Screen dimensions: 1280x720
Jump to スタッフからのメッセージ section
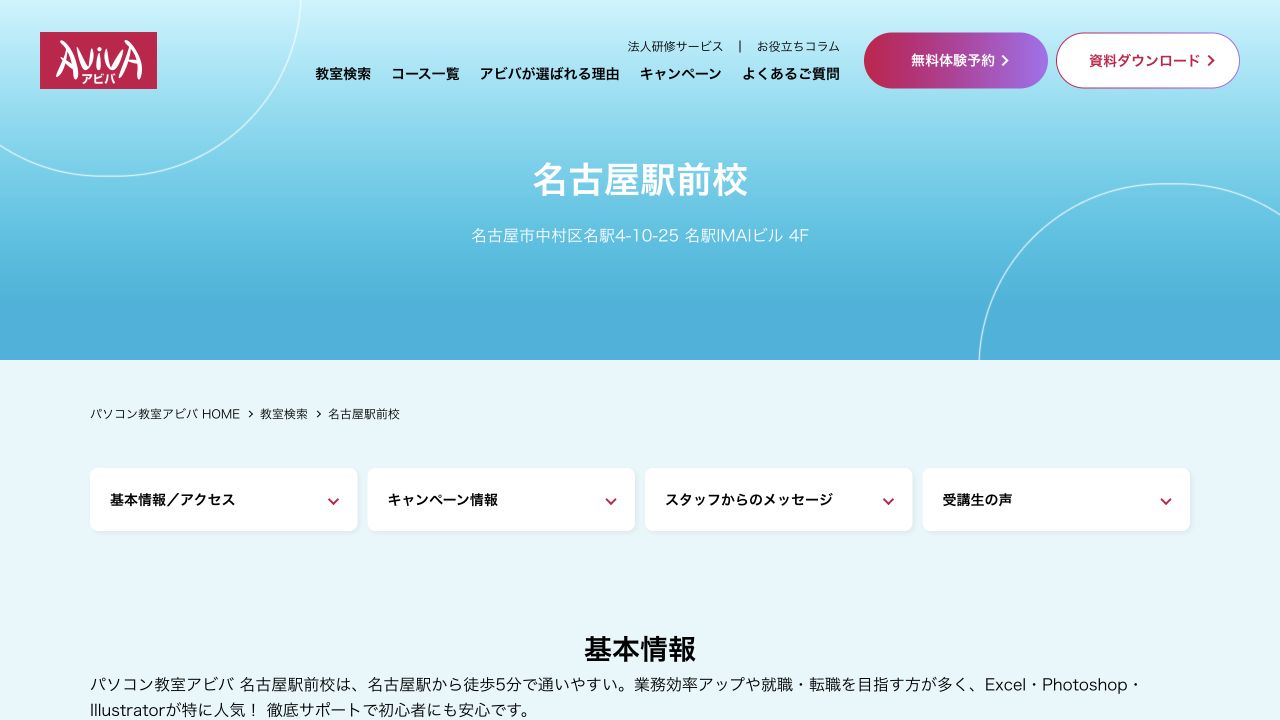[778, 500]
